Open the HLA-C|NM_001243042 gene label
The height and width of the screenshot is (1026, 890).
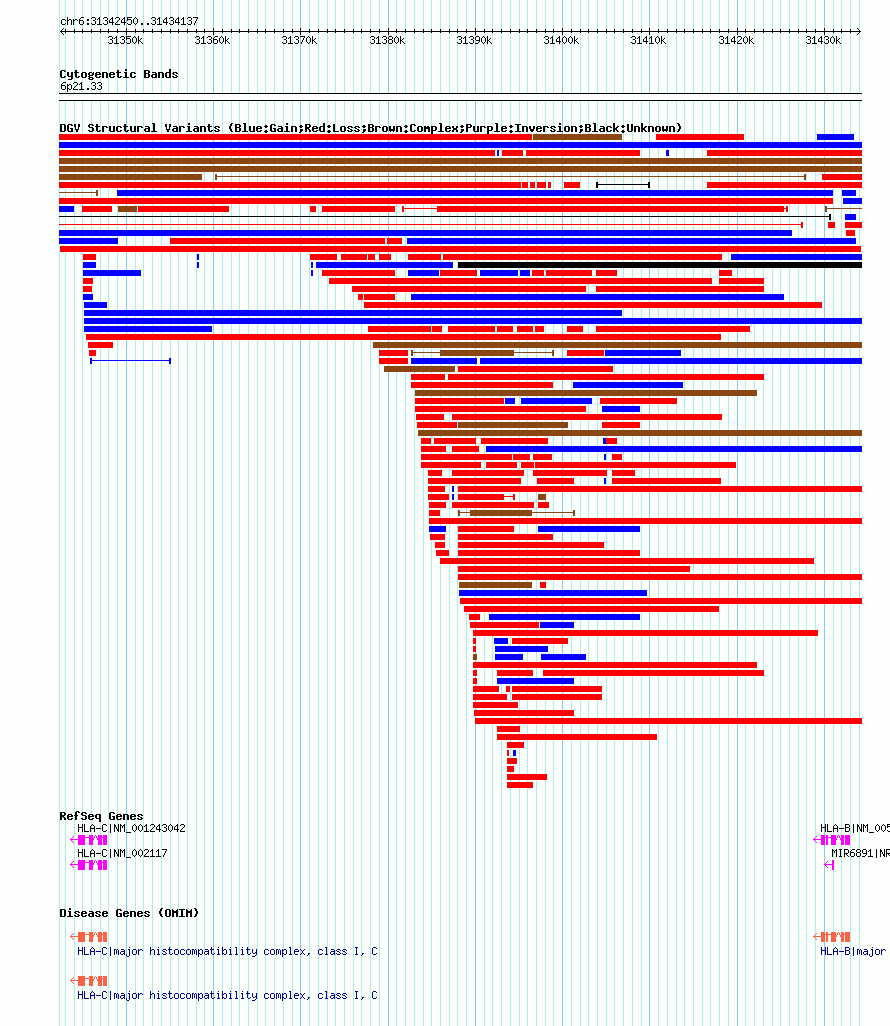pos(131,828)
